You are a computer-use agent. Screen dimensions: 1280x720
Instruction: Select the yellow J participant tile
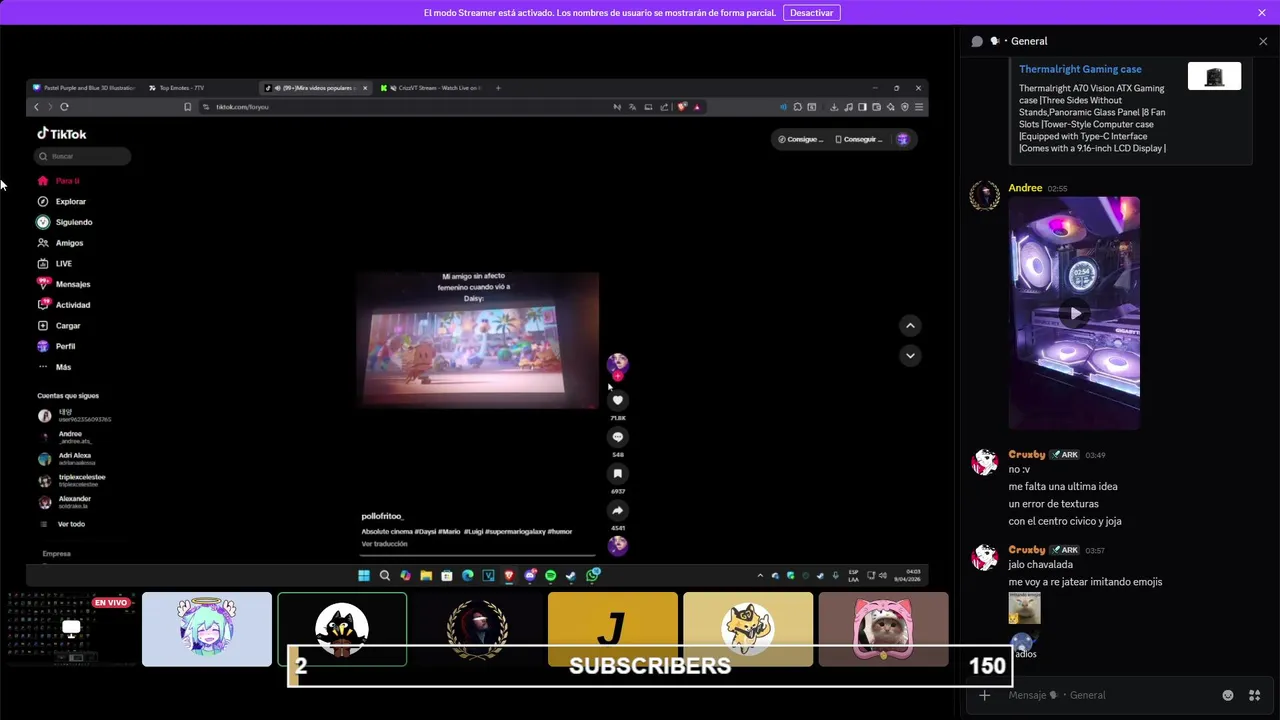(x=613, y=629)
